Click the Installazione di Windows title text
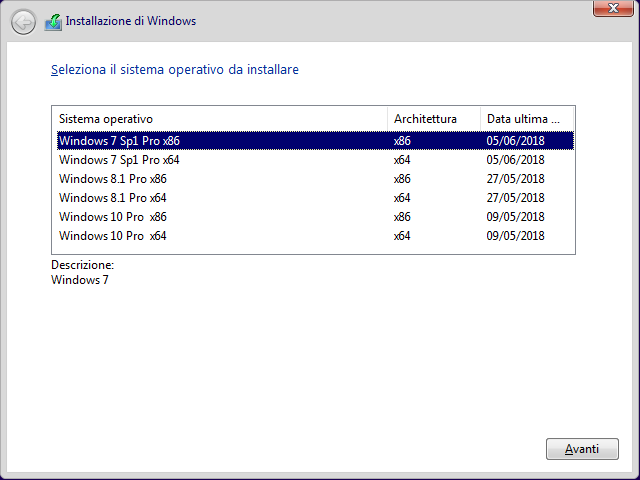This screenshot has height=480, width=640. pos(131,21)
